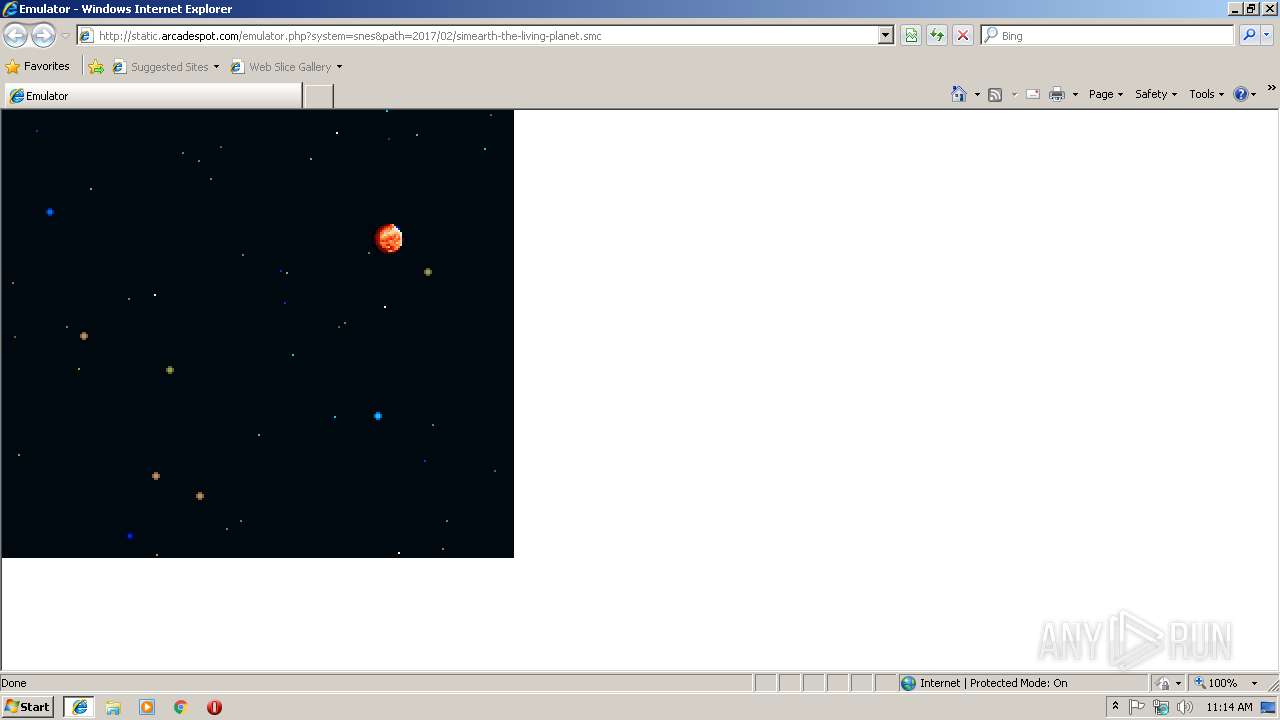Image resolution: width=1280 pixels, height=720 pixels.
Task: Click the red planet in the emulator
Action: [389, 238]
